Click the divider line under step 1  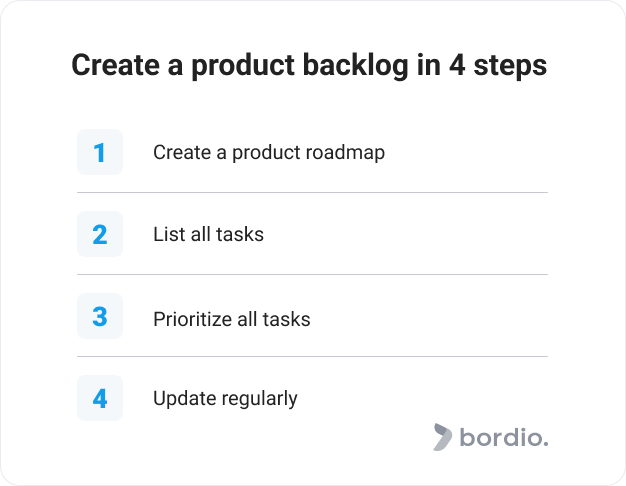tap(312, 192)
